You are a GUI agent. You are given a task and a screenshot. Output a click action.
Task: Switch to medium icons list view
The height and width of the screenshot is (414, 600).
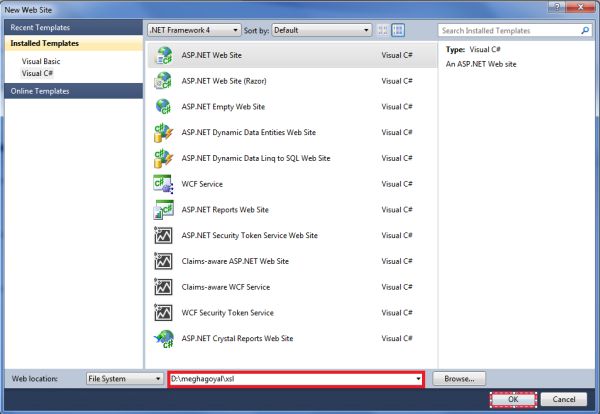click(x=398, y=30)
